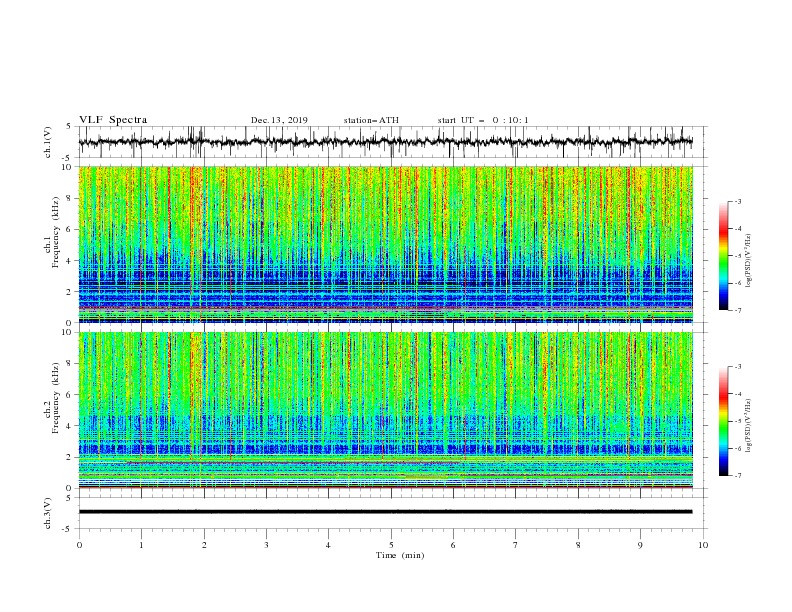
Task: Click the ch.1 "Frequency (kHz)" axis label
Action: [x=56, y=232]
